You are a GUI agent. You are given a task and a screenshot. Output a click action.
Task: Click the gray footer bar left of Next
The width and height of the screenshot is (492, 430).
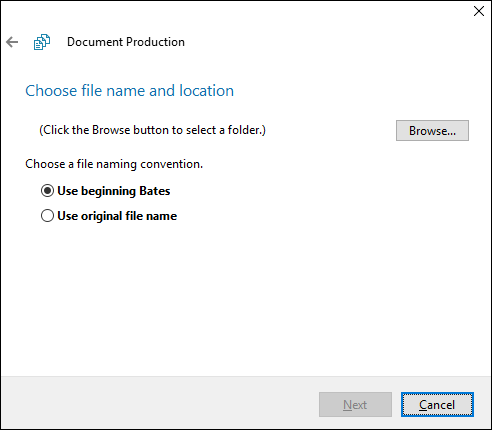click(x=160, y=402)
